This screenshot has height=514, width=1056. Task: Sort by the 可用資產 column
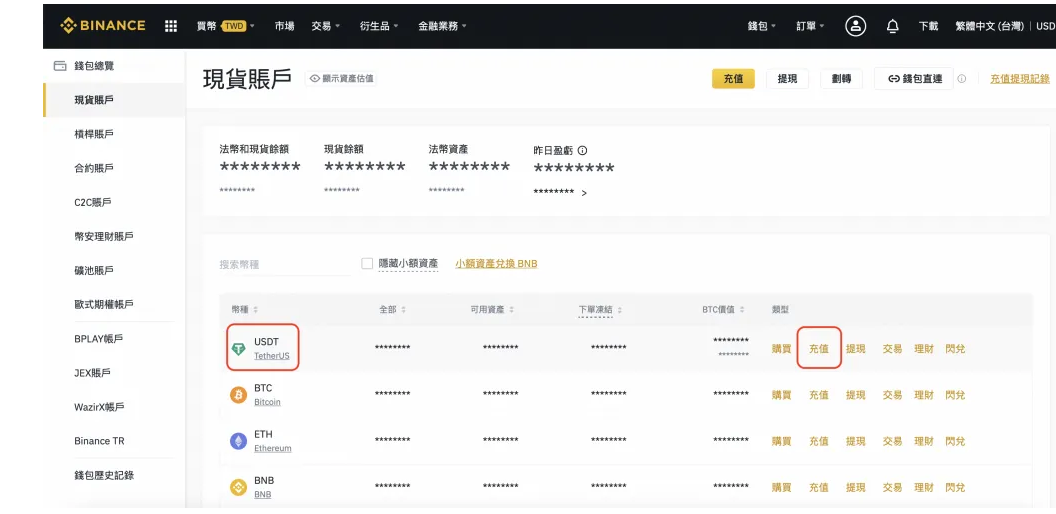click(492, 310)
